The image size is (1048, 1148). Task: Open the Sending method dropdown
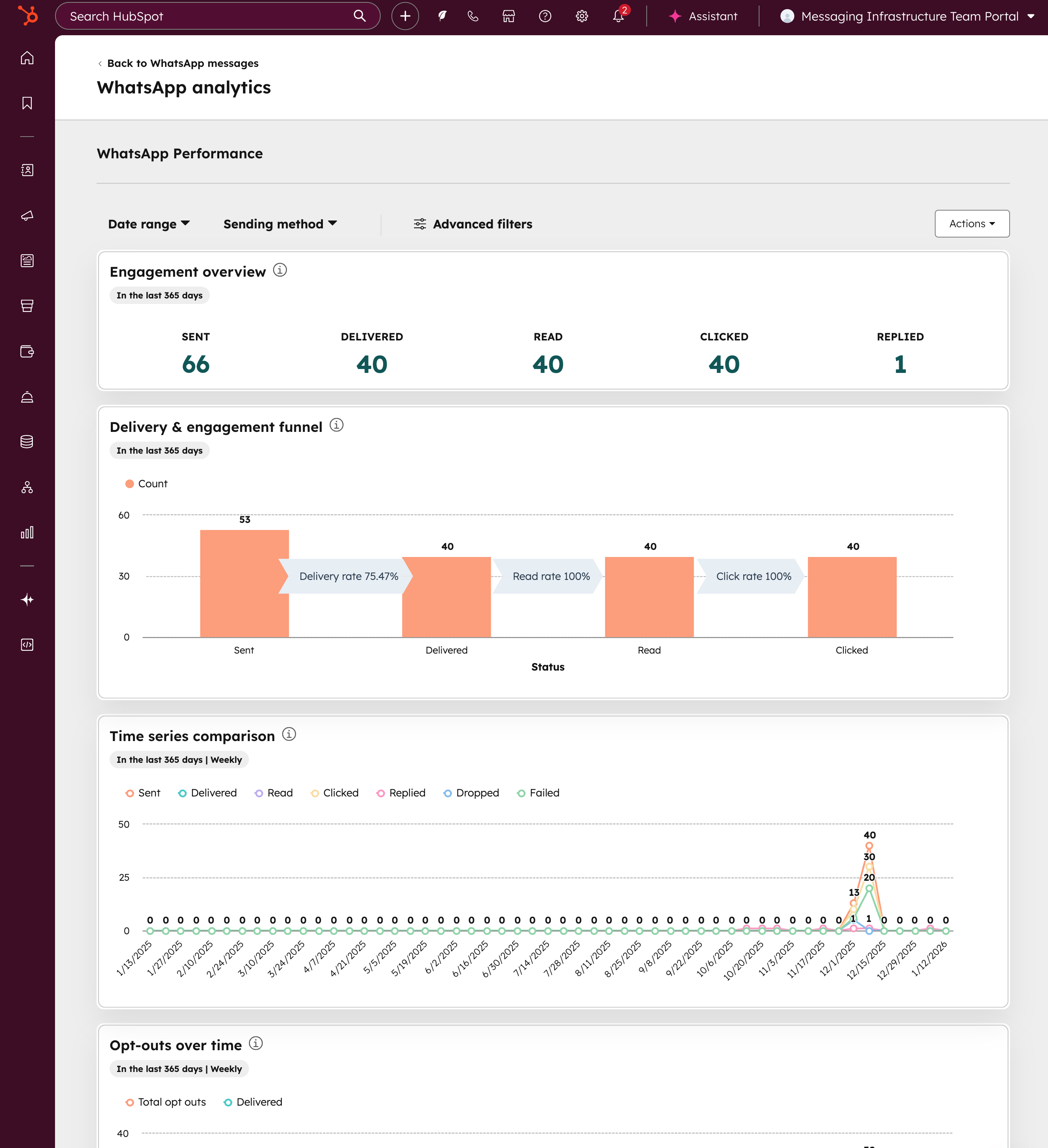[280, 224]
